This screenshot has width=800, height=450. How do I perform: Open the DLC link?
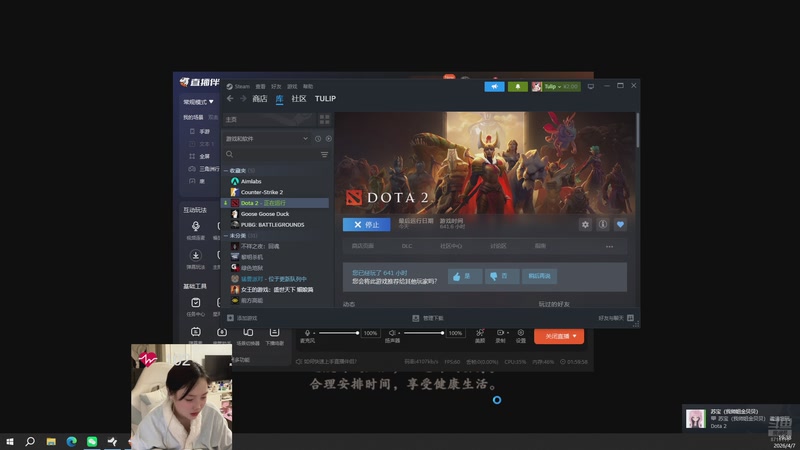[x=407, y=246]
